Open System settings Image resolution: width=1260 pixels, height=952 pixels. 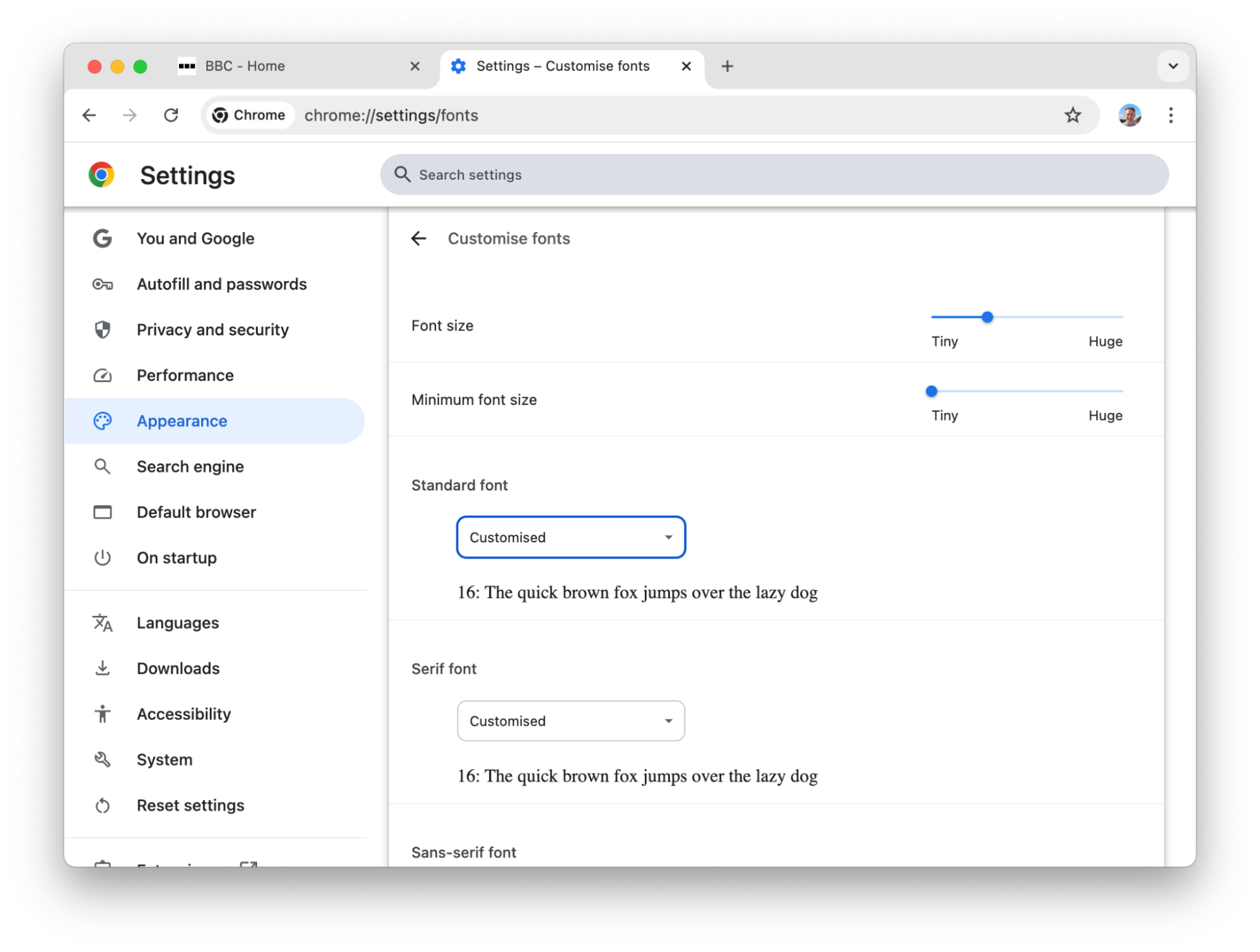214,760
